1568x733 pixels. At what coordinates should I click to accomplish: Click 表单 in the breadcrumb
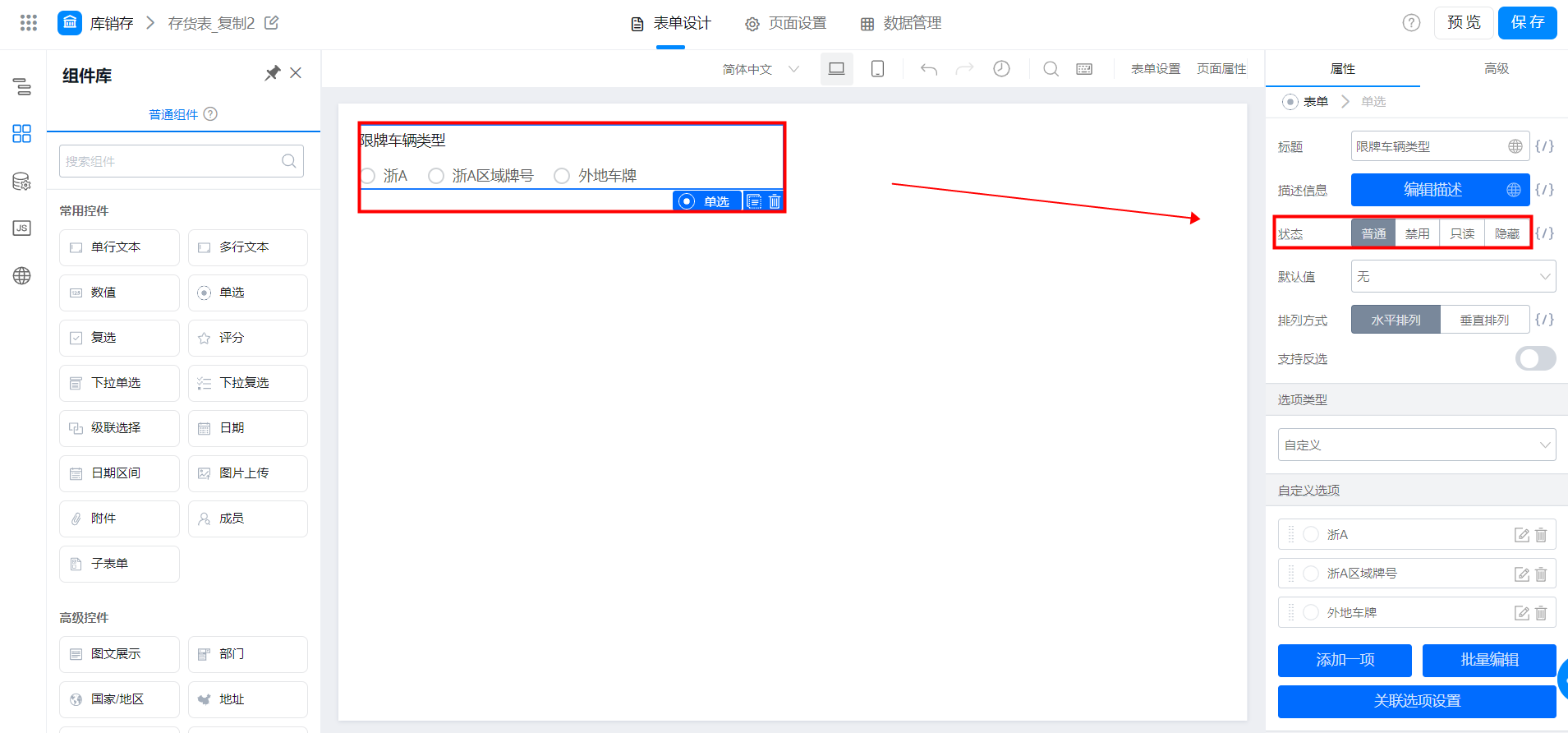1315,102
